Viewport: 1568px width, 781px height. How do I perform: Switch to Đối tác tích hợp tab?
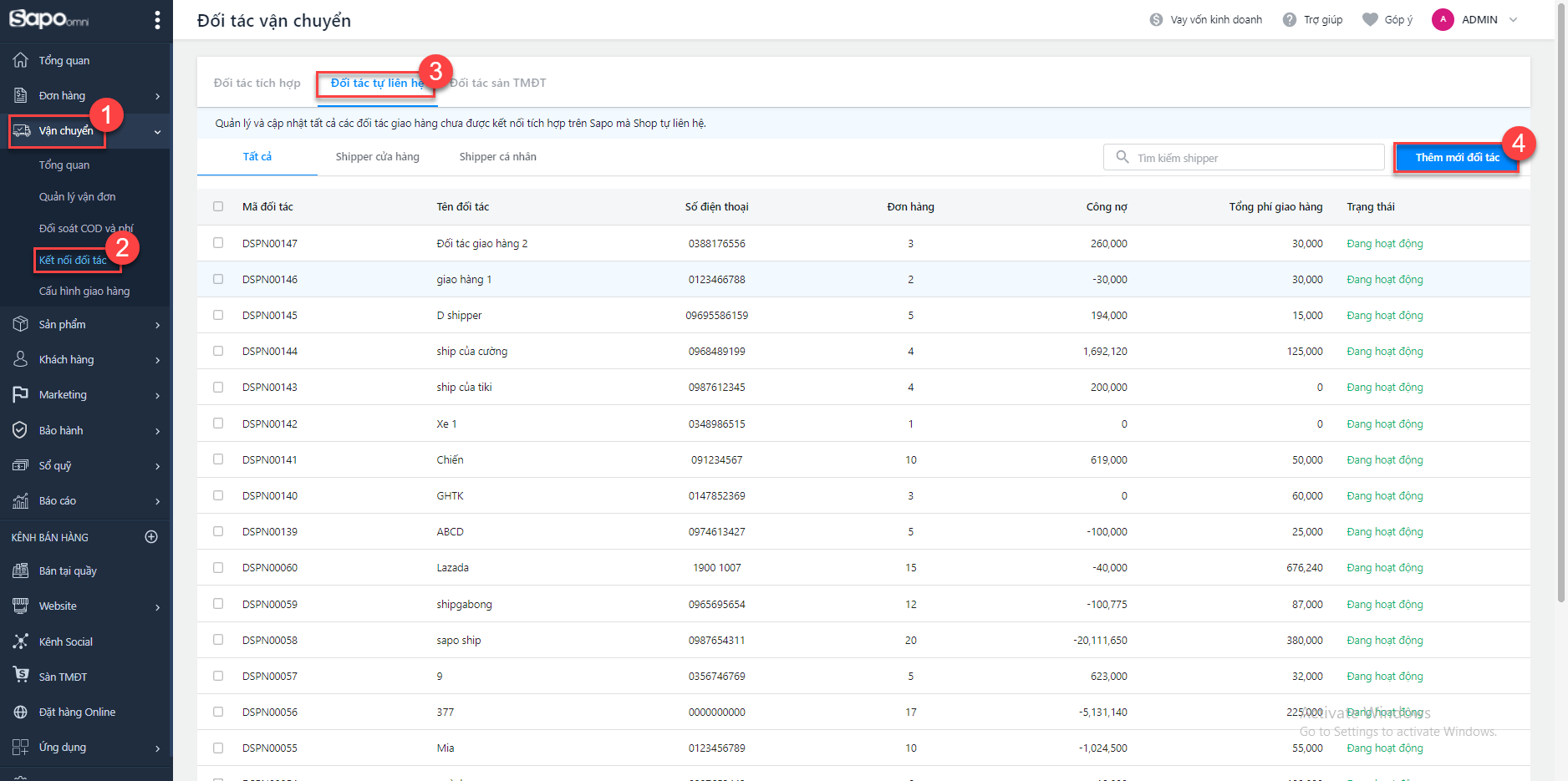tap(257, 83)
